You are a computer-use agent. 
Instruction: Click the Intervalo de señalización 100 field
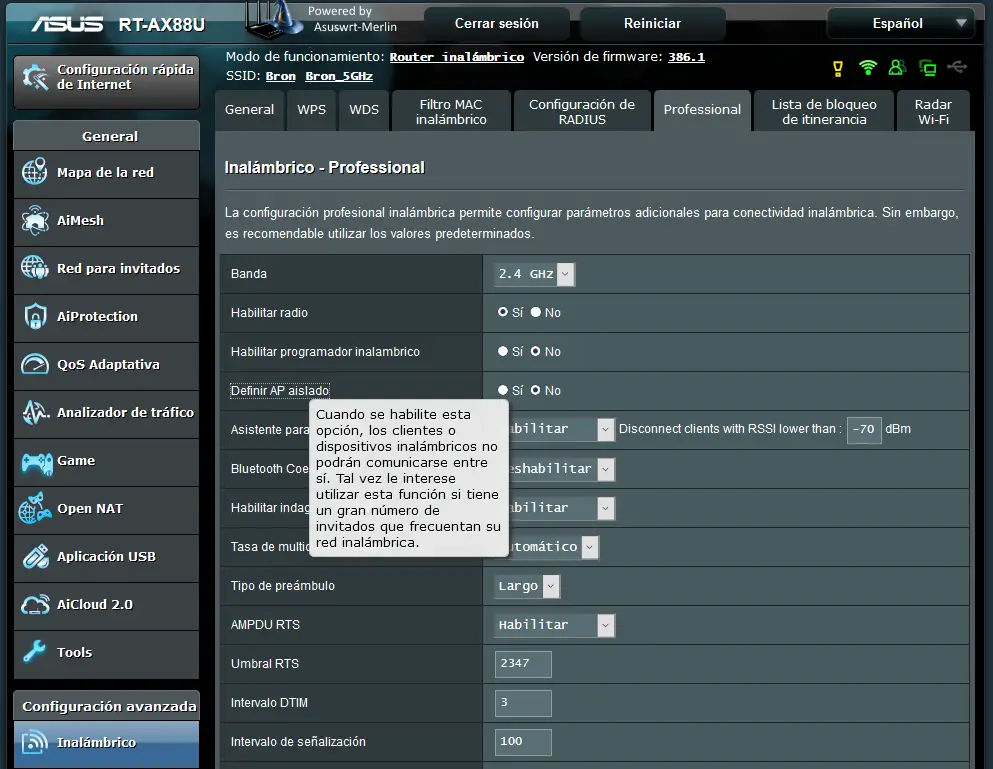point(522,742)
